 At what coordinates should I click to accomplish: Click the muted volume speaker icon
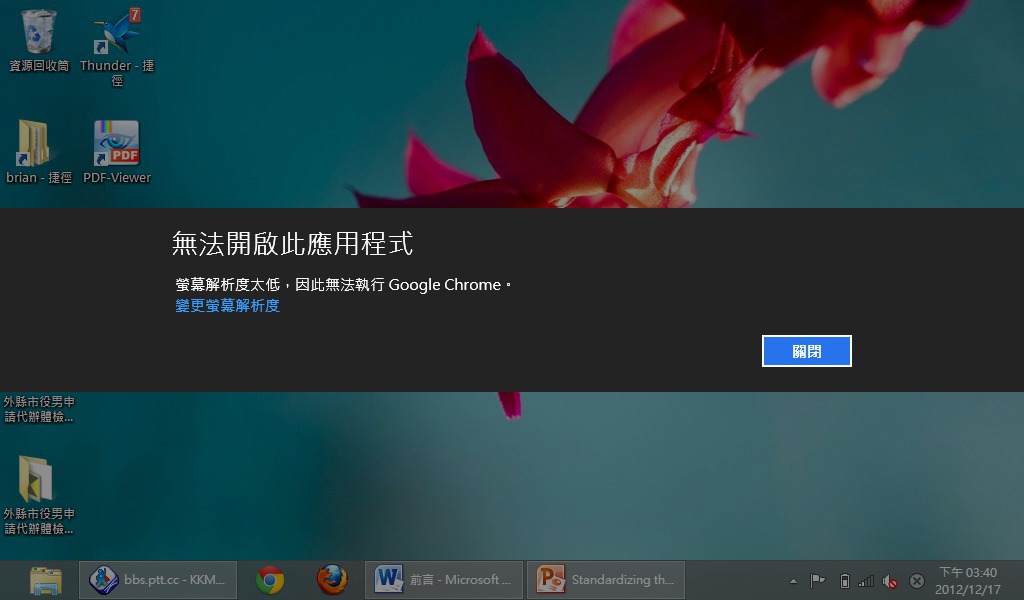tap(889, 580)
